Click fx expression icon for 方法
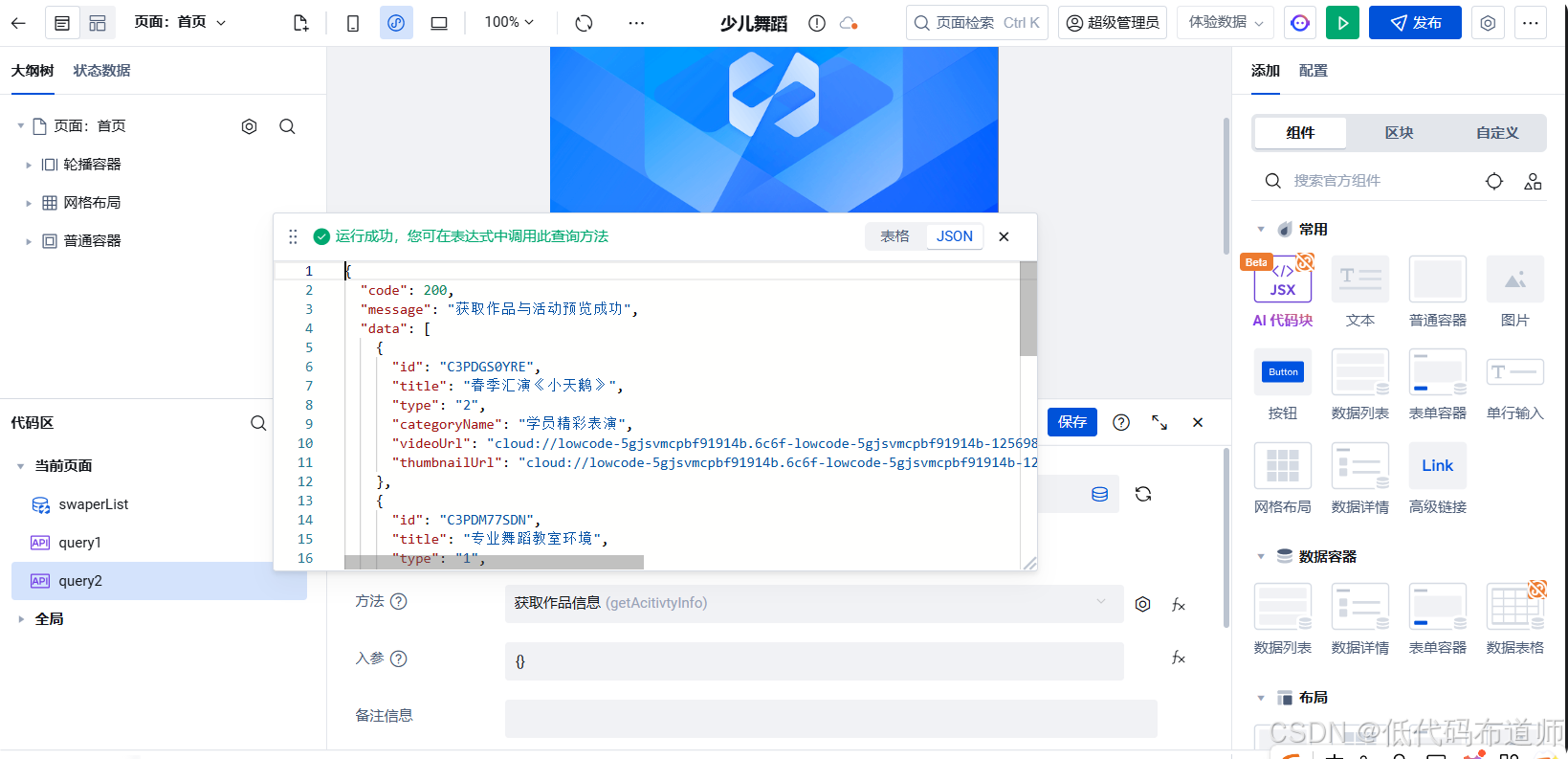This screenshot has width=1568, height=759. click(x=1179, y=604)
